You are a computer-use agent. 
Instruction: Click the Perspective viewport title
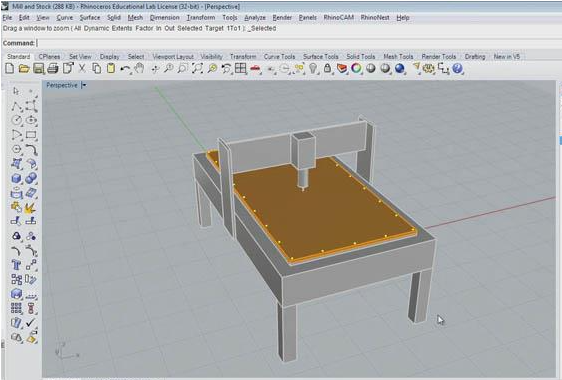tap(62, 85)
